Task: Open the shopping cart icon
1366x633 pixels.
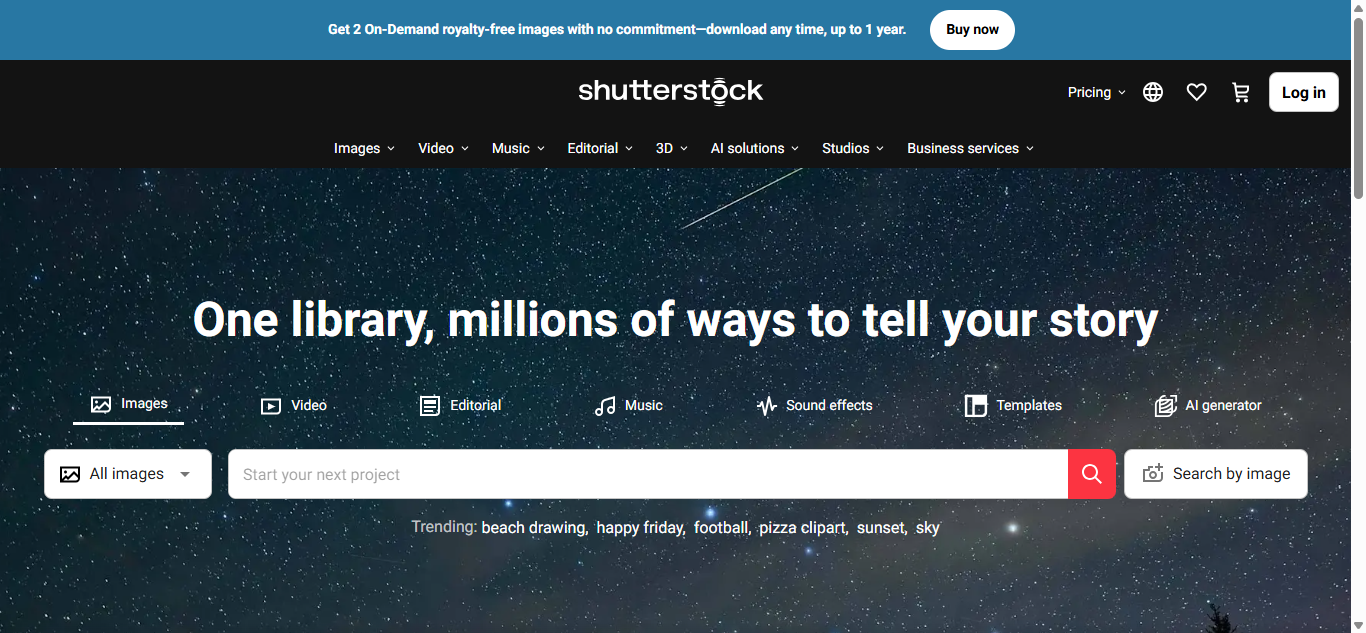Action: point(1241,92)
